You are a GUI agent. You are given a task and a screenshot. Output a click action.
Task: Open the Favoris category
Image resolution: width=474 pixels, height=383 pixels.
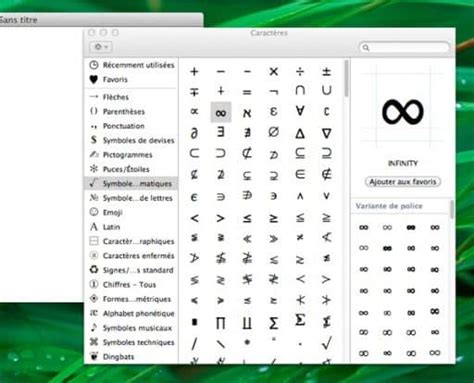(132, 79)
